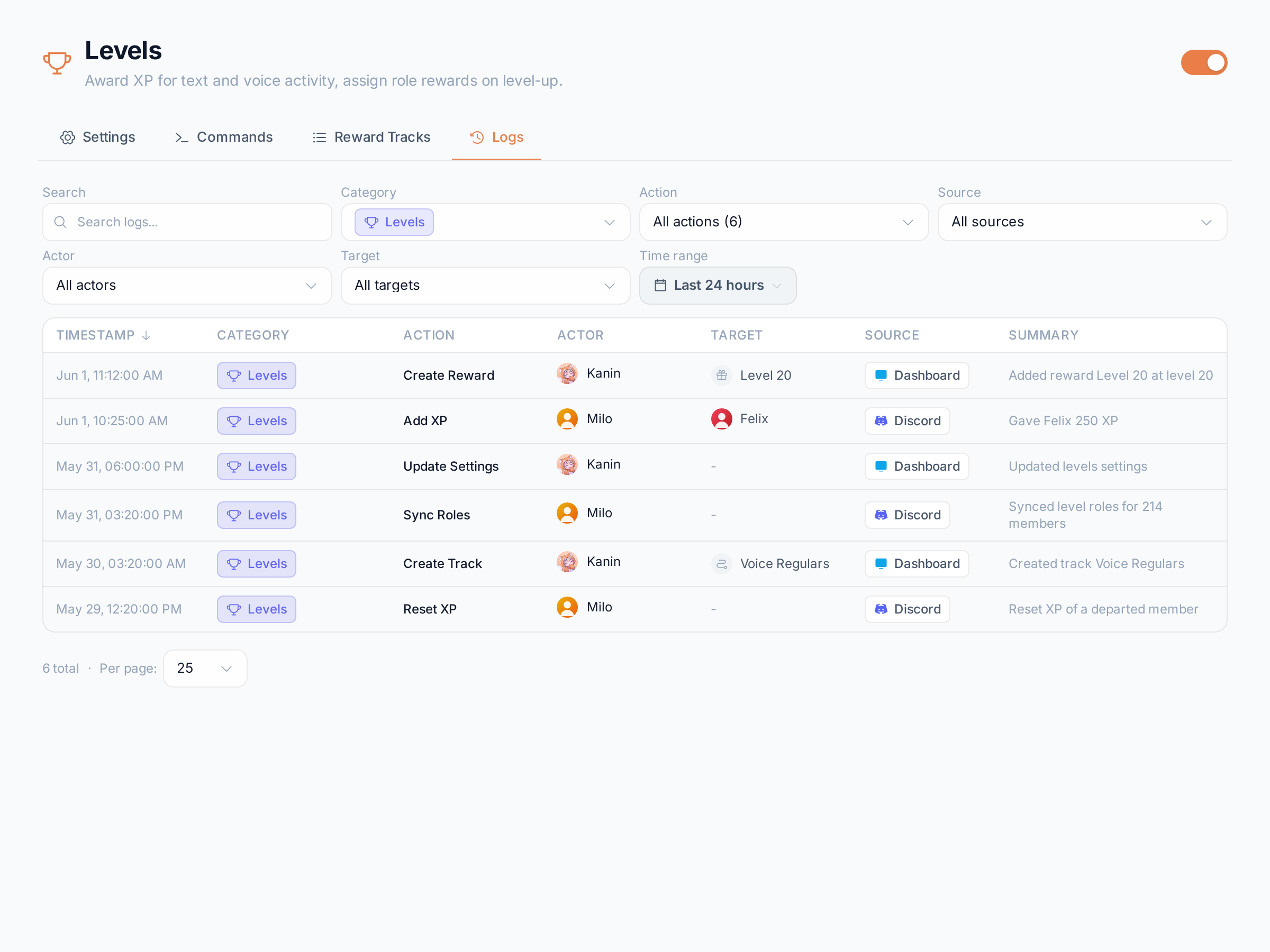
Task: Open the Last 24 hours time range
Action: click(x=718, y=285)
